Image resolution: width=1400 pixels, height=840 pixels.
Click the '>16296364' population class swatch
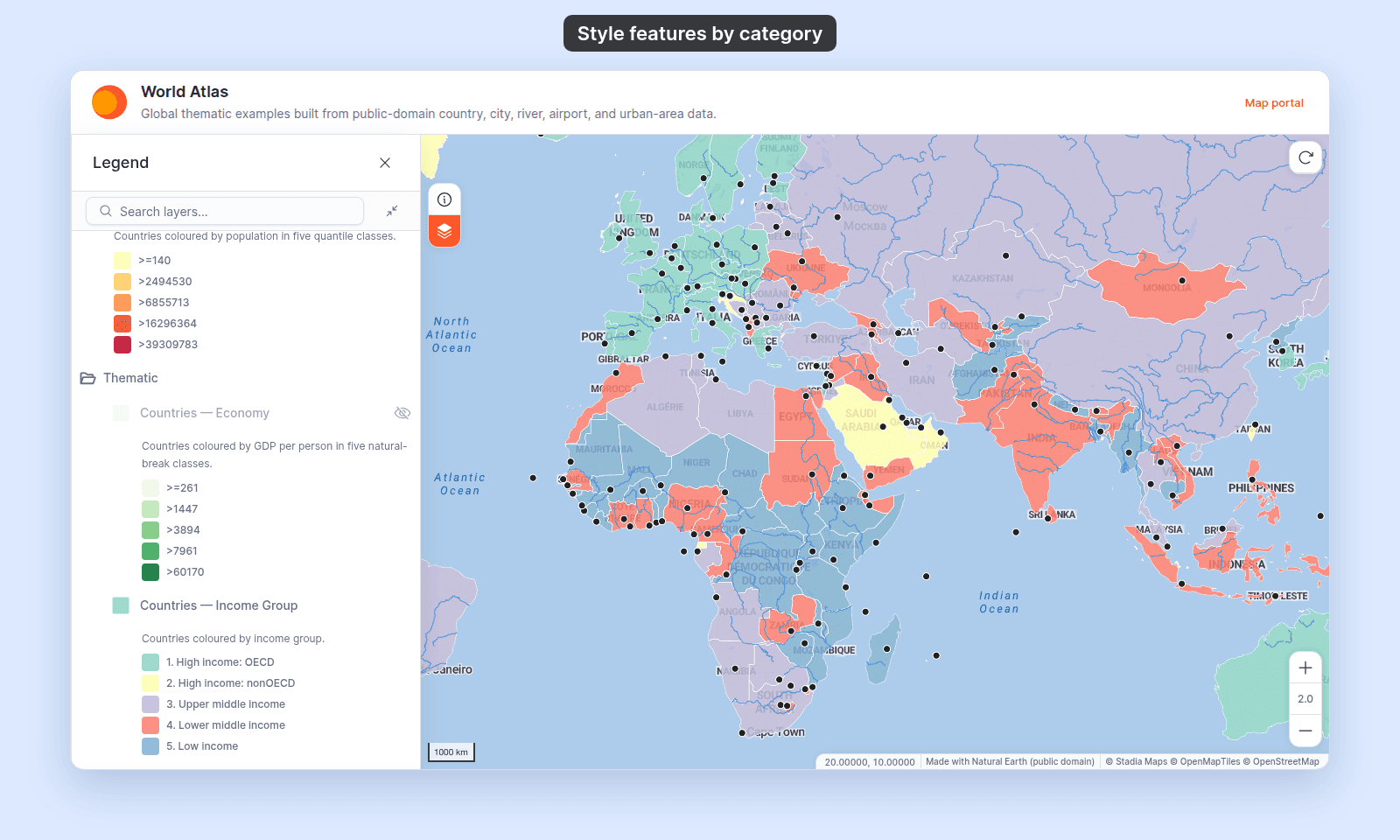coord(122,324)
